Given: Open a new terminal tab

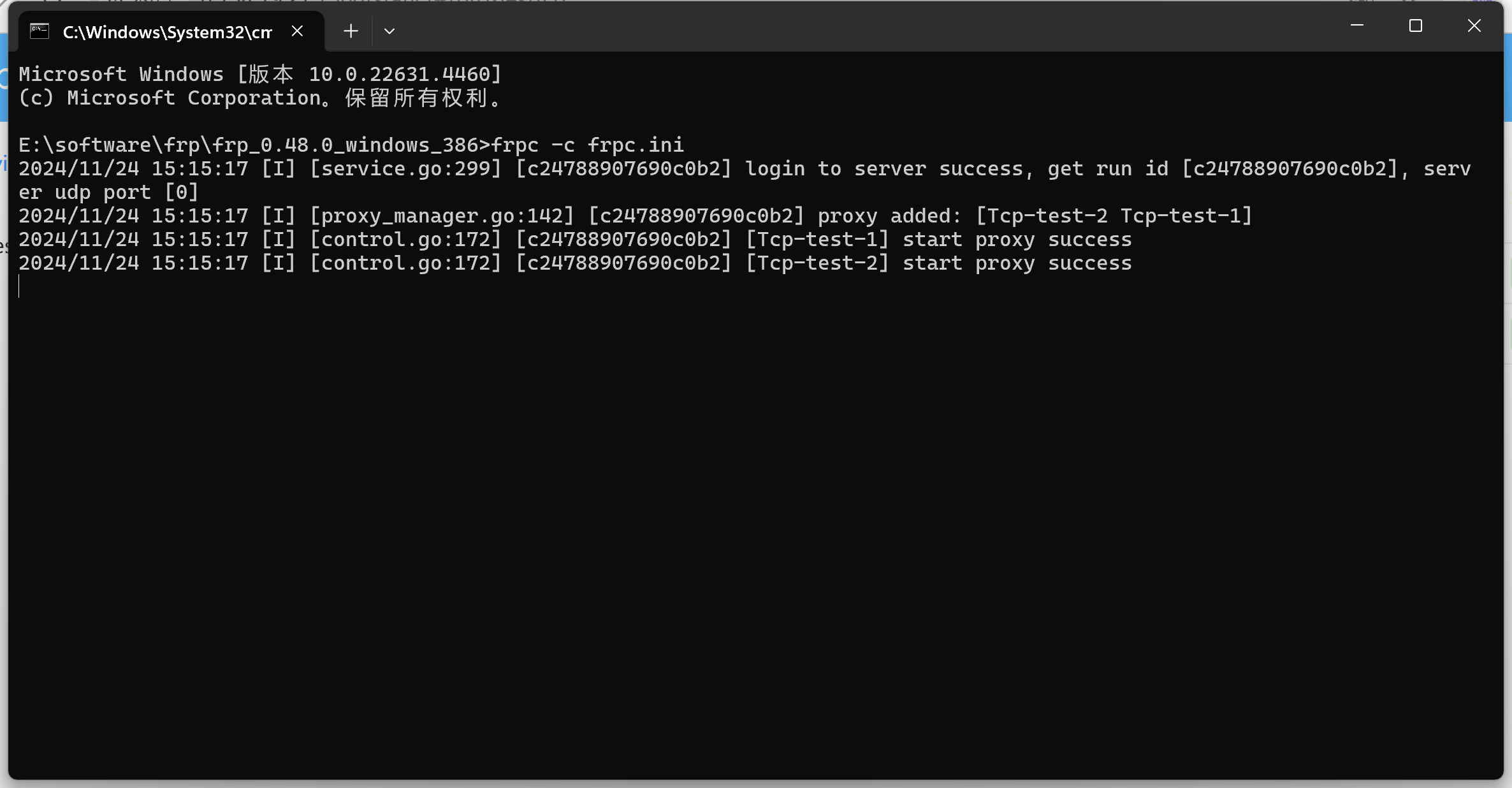Looking at the screenshot, I should [350, 31].
